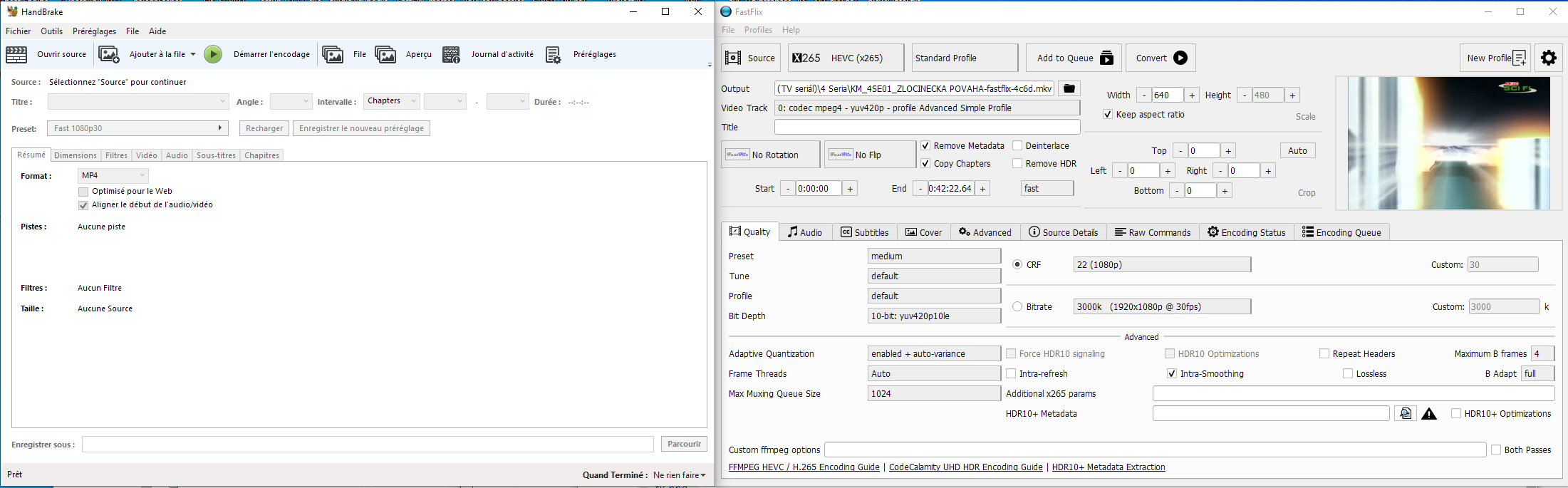Image resolution: width=1568 pixels, height=488 pixels.
Task: Select Bitrate radio button
Action: (x=1017, y=306)
